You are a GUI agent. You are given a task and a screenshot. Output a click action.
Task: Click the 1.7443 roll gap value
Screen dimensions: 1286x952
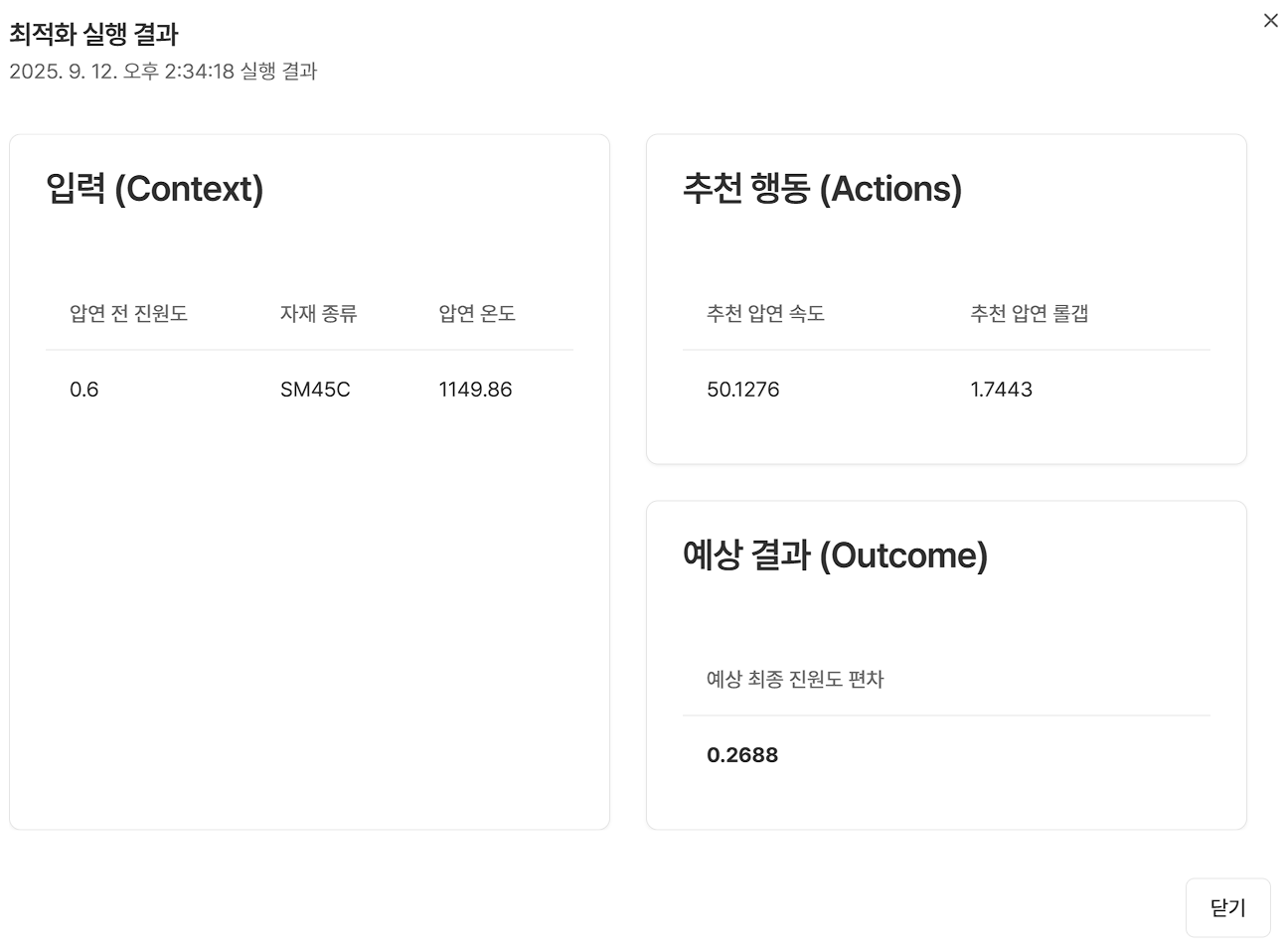coord(1001,390)
